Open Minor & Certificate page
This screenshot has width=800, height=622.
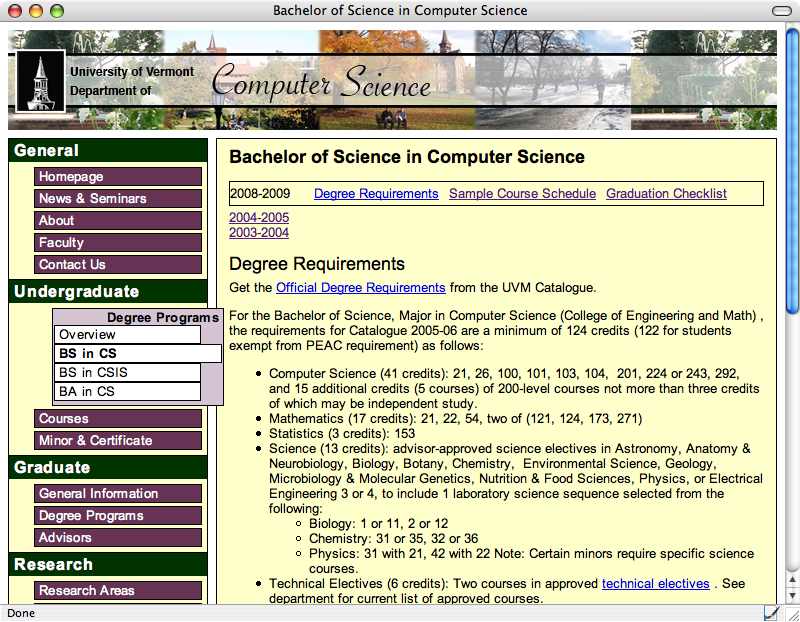(x=118, y=440)
